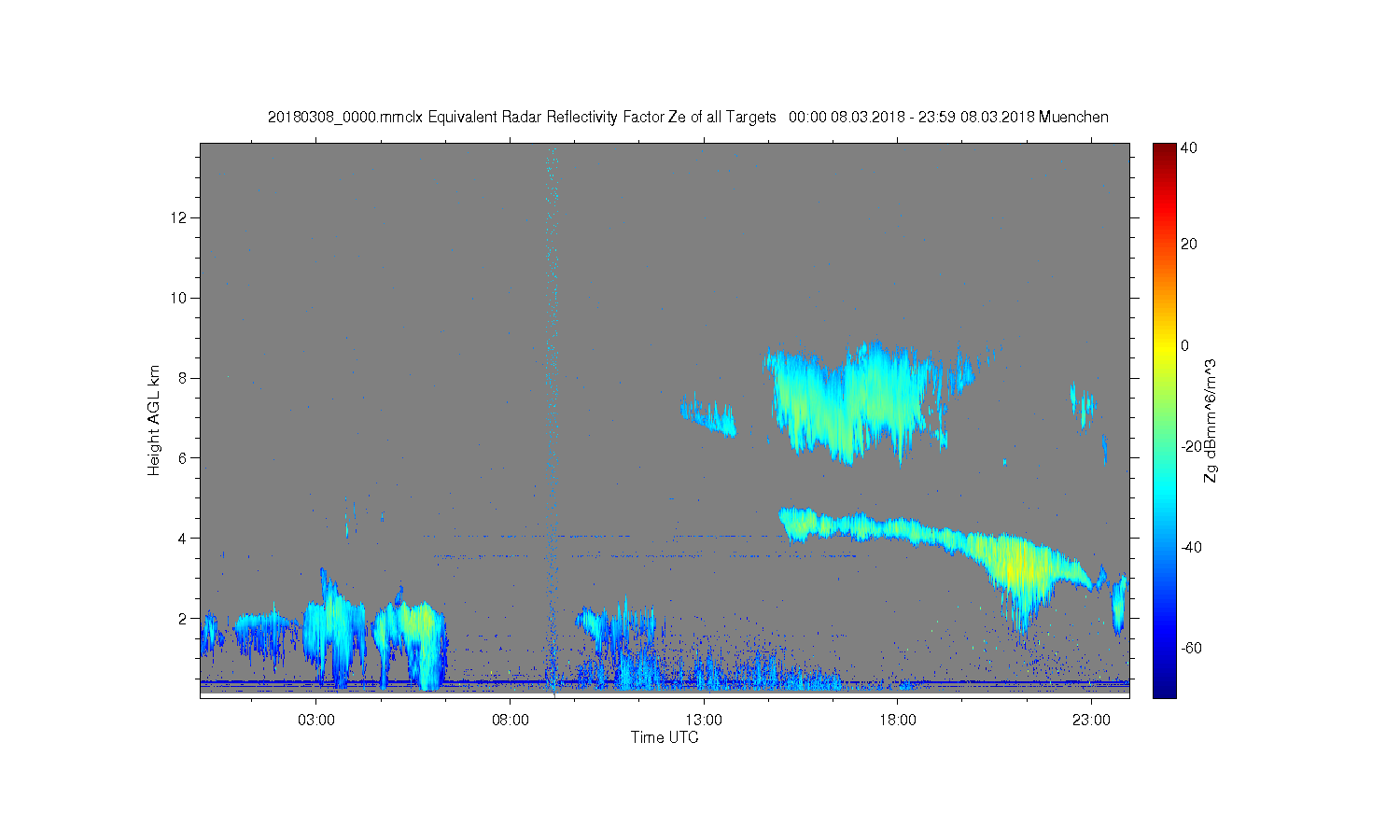Click the height tick label '8'
The height and width of the screenshot is (840, 1400).
click(x=184, y=378)
